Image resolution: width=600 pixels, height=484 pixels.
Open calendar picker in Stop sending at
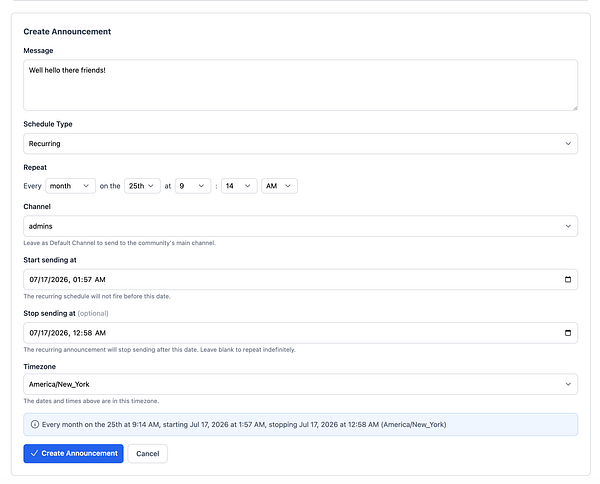[x=568, y=333]
